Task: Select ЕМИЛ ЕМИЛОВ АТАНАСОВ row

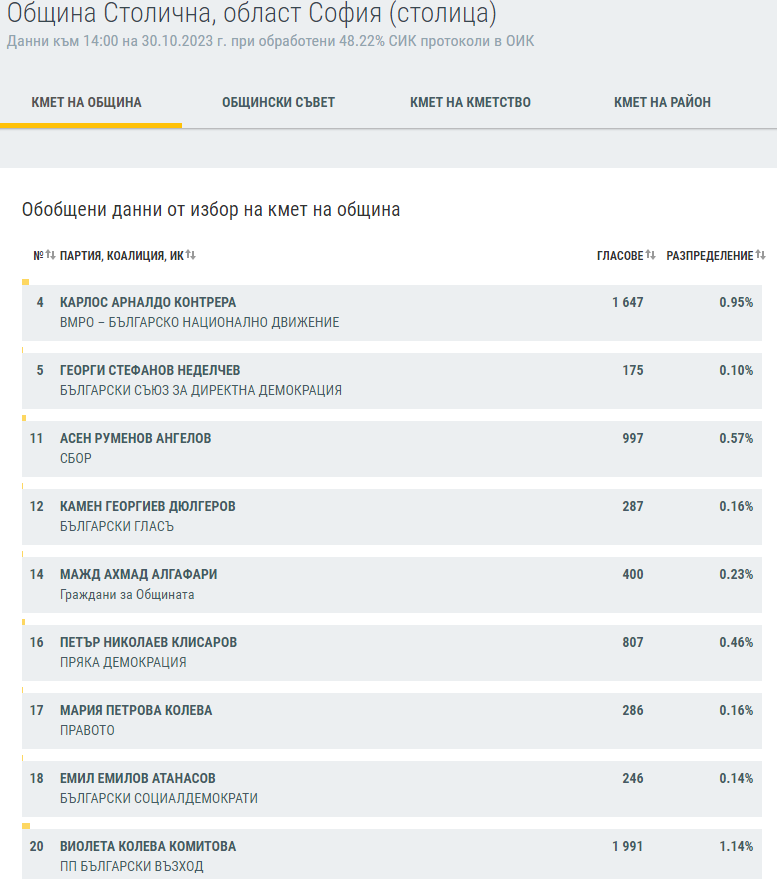Action: 137,778
